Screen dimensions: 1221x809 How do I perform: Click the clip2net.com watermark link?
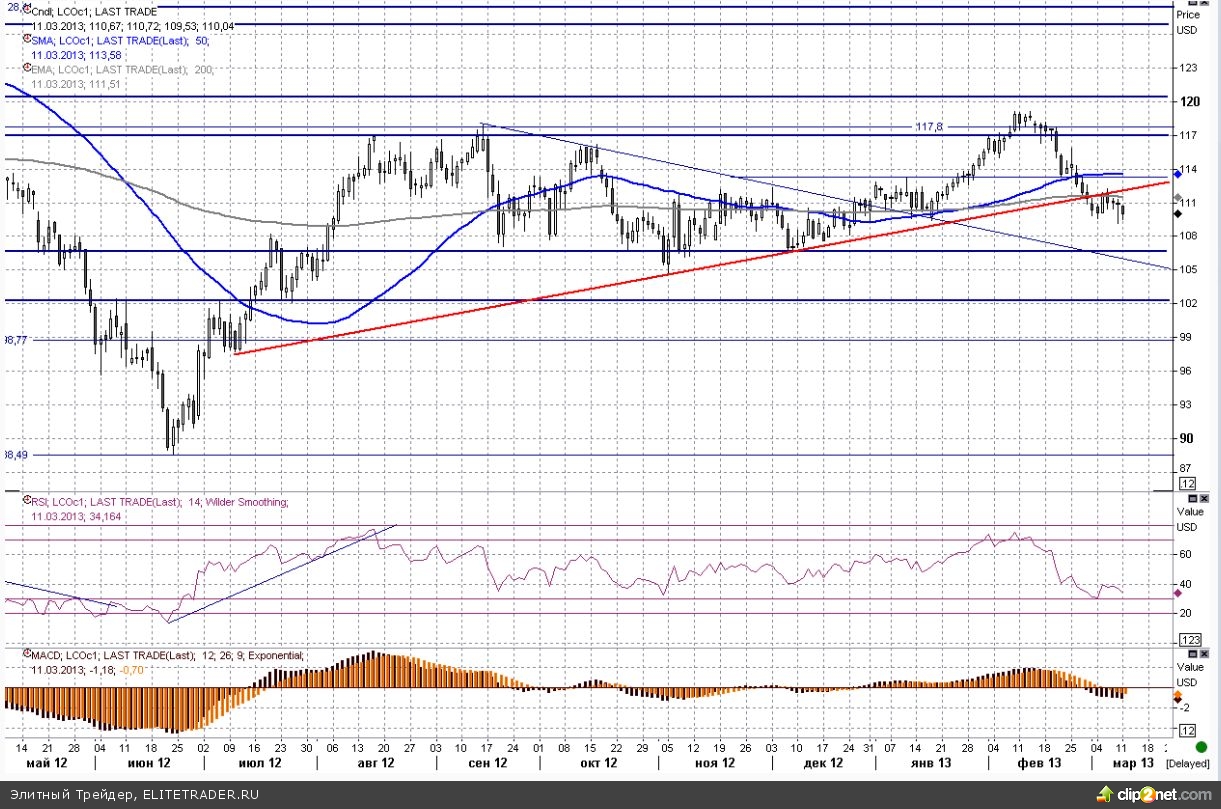click(1157, 795)
